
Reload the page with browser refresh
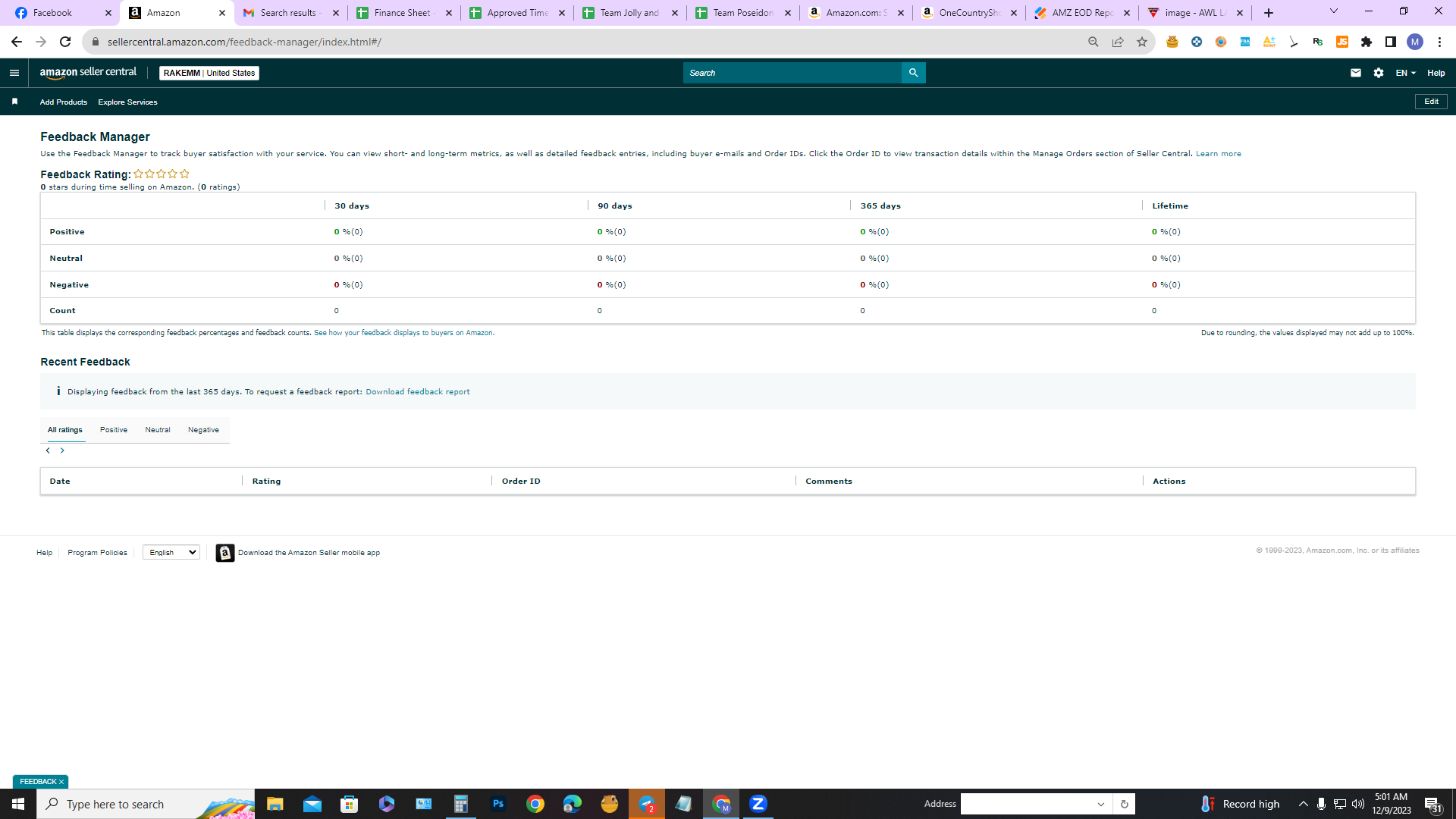pyautogui.click(x=65, y=42)
